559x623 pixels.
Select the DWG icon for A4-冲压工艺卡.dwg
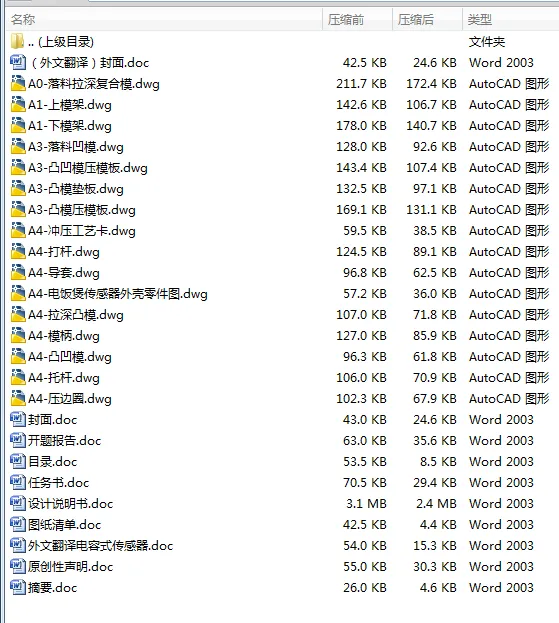[x=18, y=230]
